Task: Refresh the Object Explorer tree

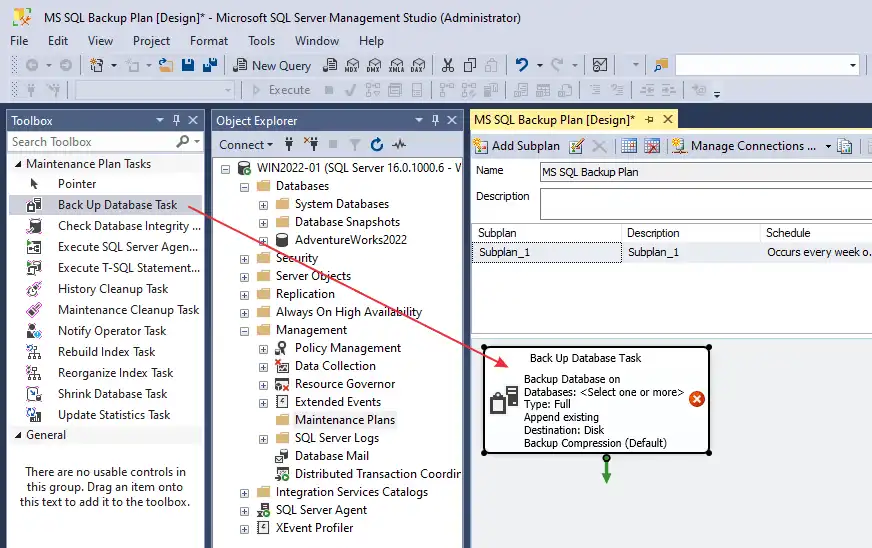Action: coord(377,145)
